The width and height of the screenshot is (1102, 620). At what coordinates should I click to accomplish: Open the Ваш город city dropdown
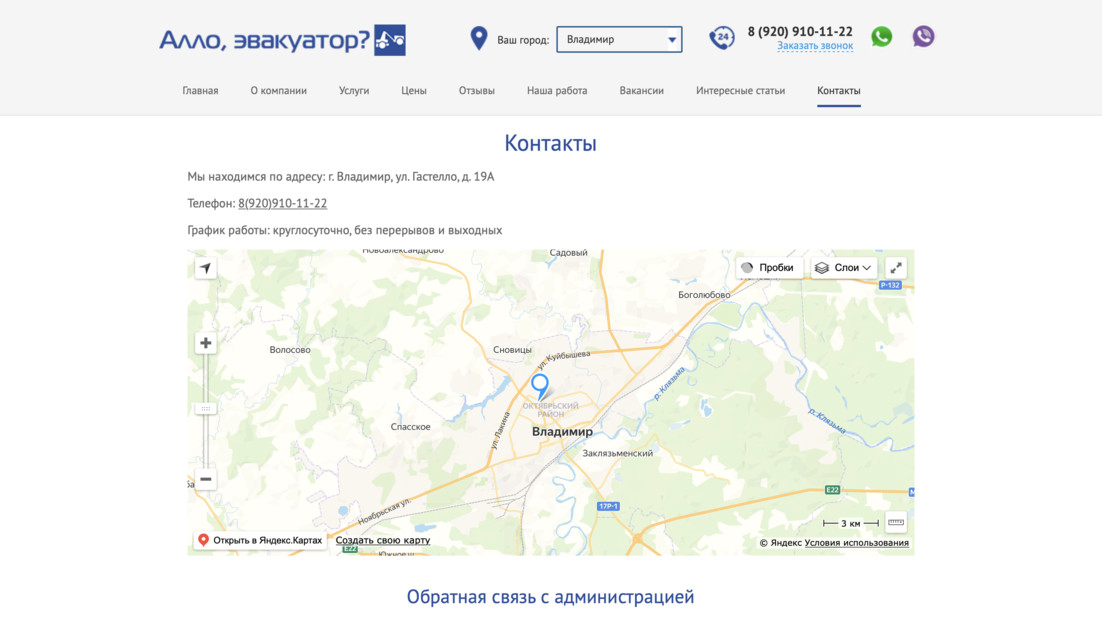point(619,39)
